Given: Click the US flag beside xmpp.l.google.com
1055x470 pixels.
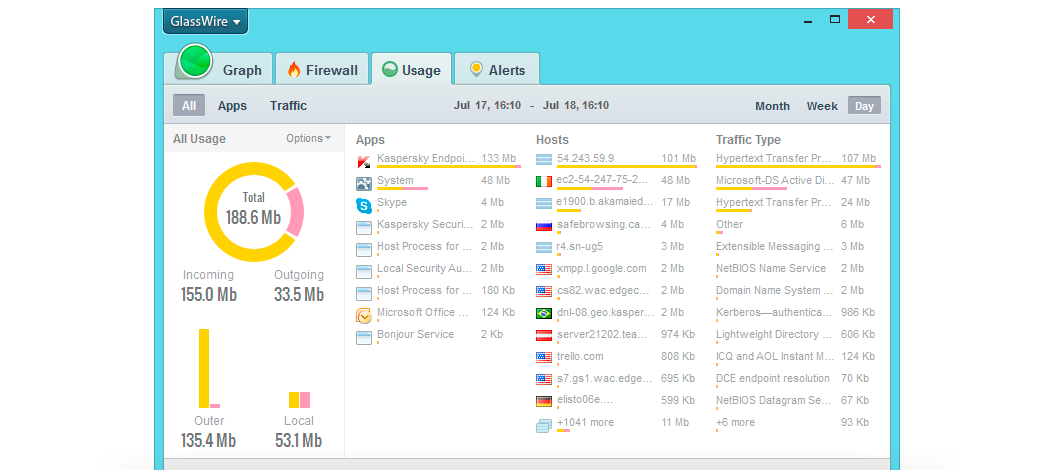Looking at the screenshot, I should (x=544, y=270).
